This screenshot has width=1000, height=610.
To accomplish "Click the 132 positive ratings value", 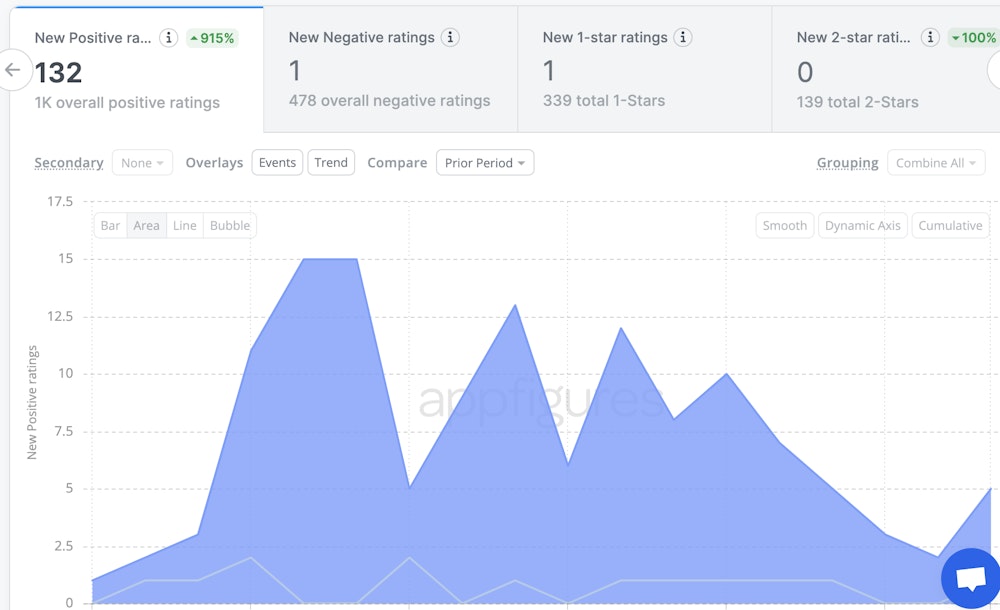I will [58, 72].
